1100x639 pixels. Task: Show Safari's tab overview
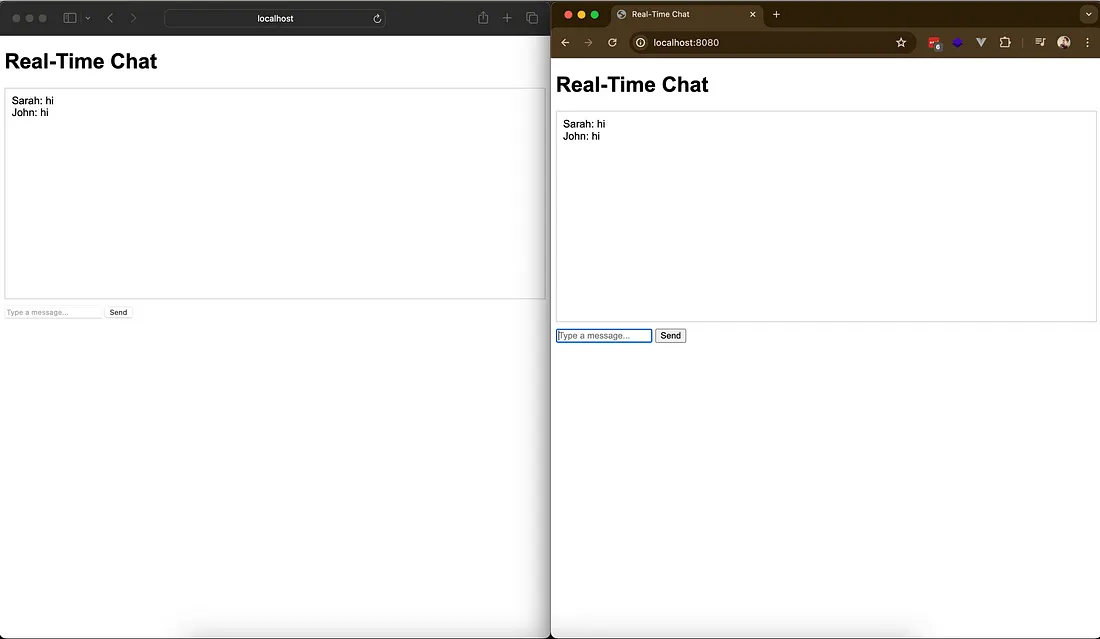tap(532, 18)
